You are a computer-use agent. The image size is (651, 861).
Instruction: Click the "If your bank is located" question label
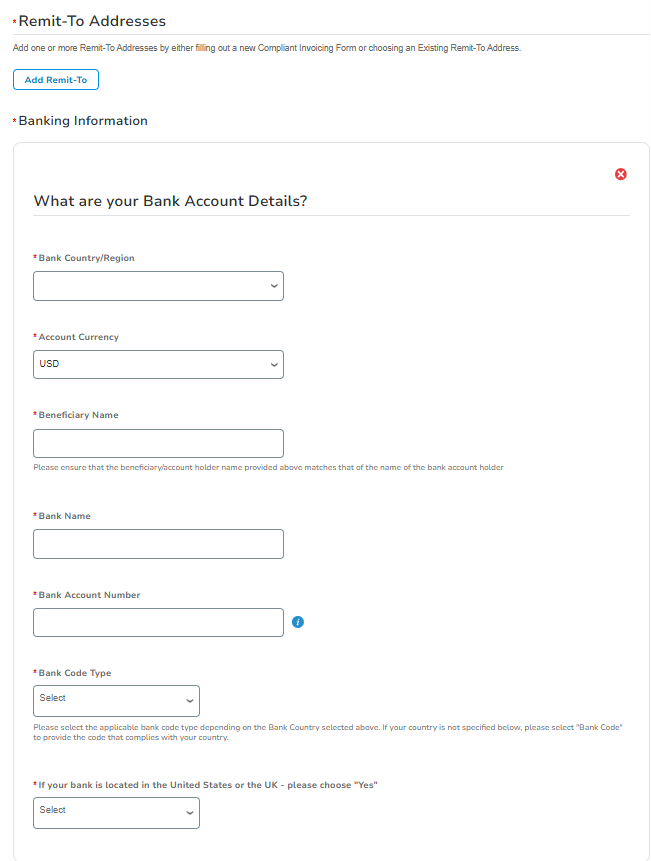(208, 785)
